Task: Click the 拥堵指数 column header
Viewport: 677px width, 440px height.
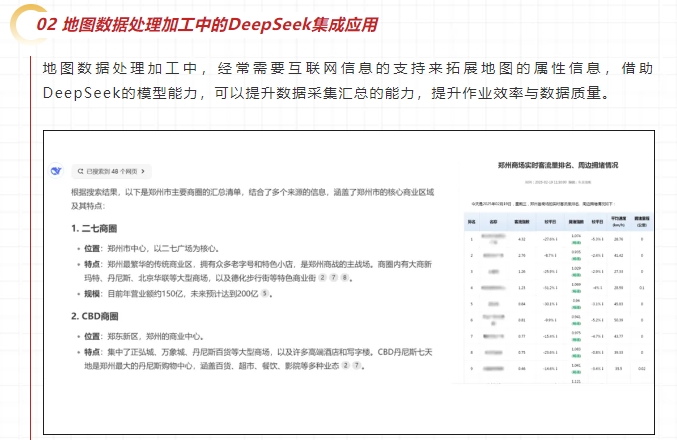Action: [576, 222]
